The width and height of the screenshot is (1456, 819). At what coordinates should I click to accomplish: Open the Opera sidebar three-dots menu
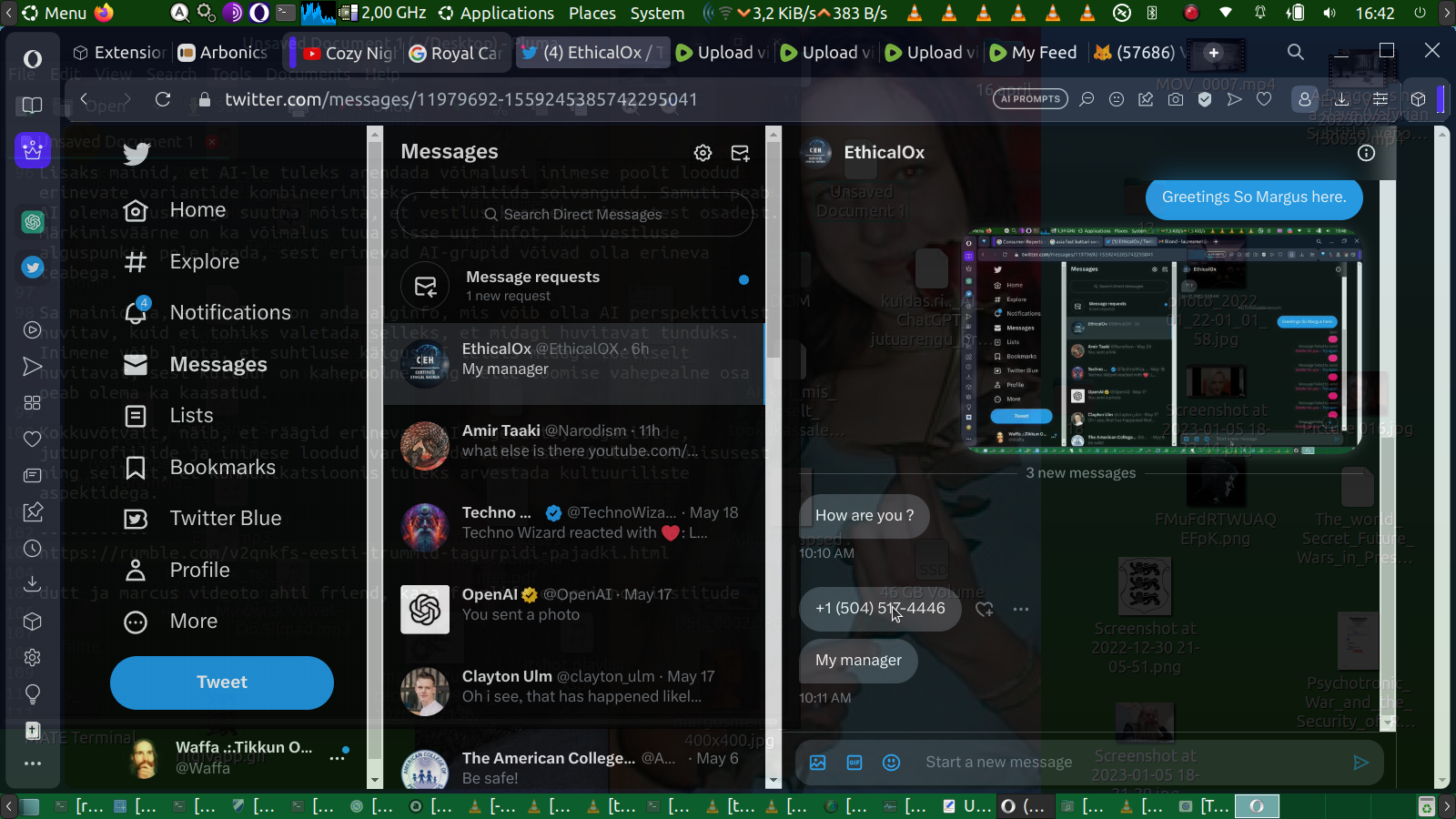33,763
